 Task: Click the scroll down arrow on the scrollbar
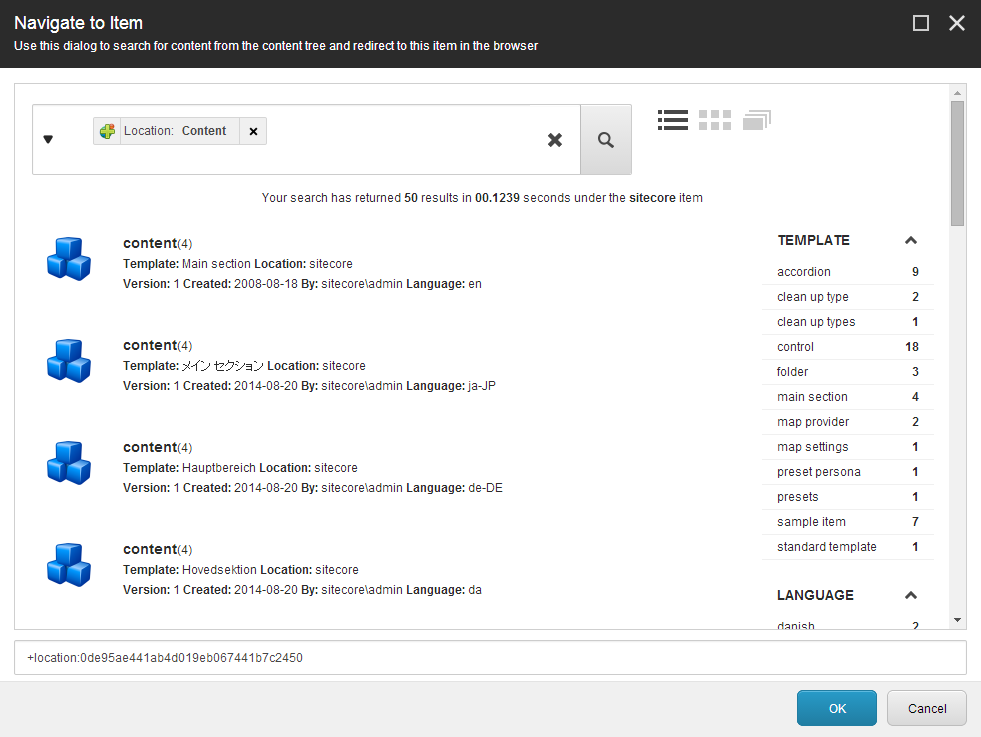pyautogui.click(x=957, y=620)
